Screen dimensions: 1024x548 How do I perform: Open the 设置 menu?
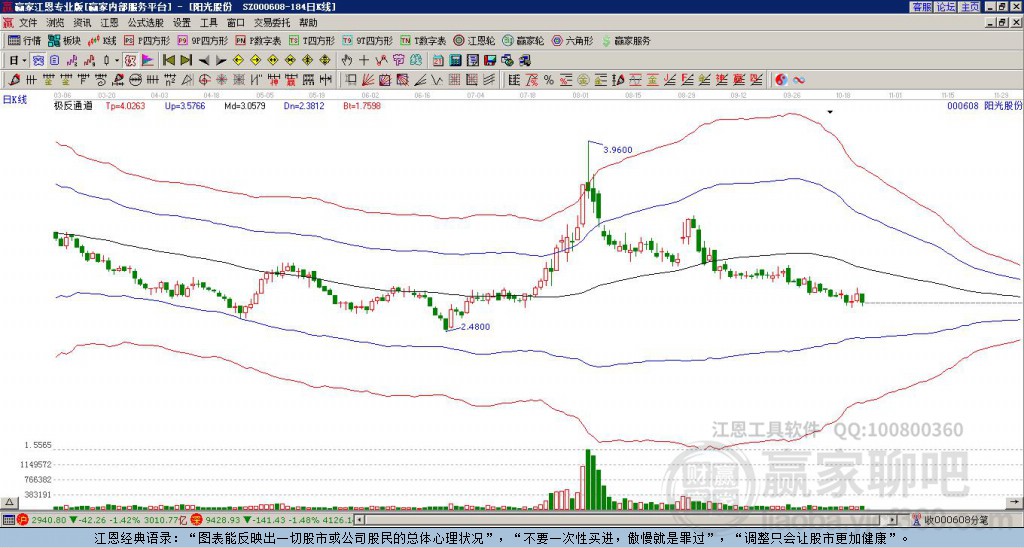[x=182, y=23]
